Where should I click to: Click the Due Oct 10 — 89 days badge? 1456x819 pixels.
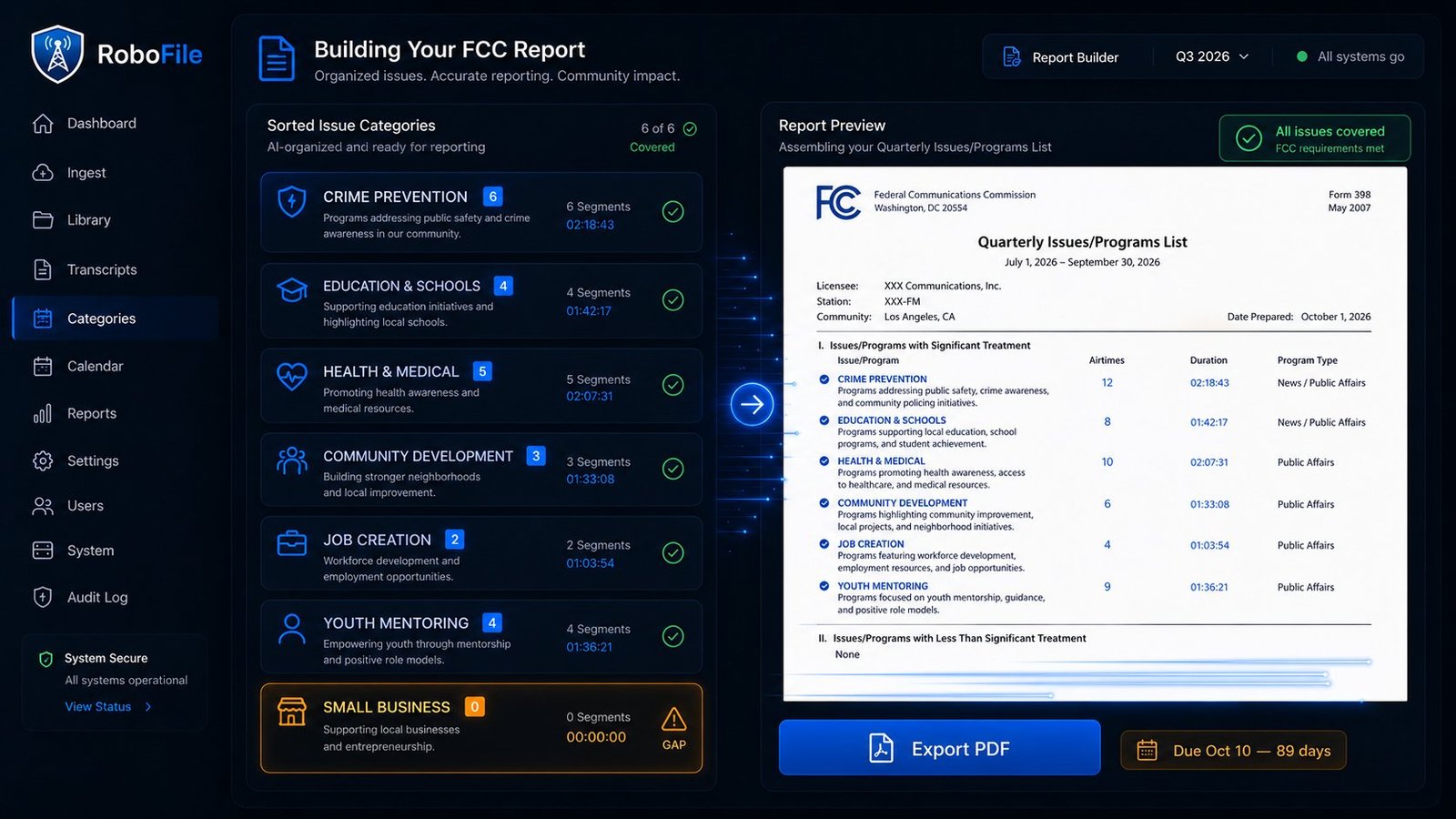pos(1233,751)
